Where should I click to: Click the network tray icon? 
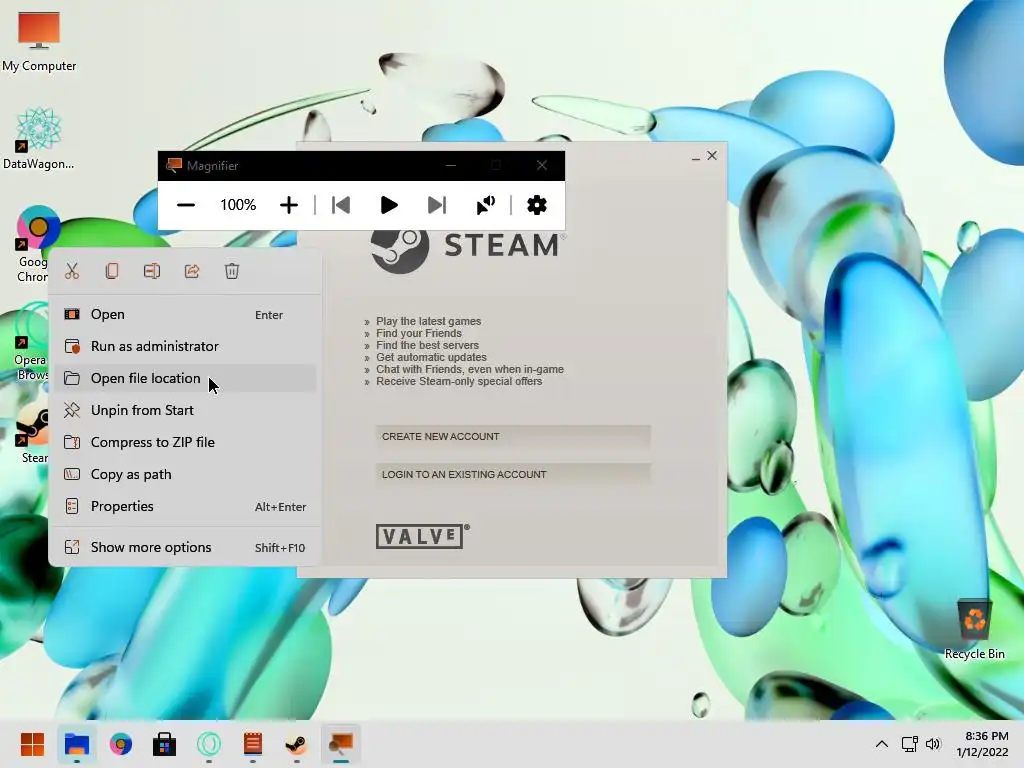click(910, 744)
